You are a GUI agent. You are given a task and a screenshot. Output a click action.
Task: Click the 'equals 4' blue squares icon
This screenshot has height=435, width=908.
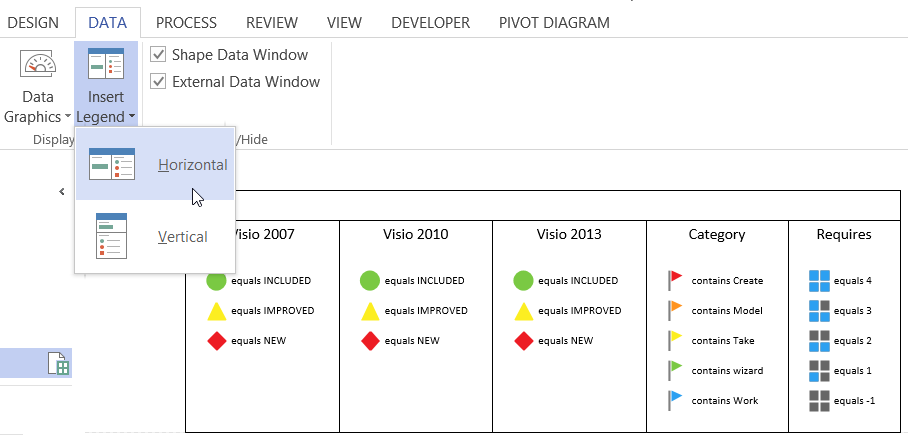coord(819,281)
